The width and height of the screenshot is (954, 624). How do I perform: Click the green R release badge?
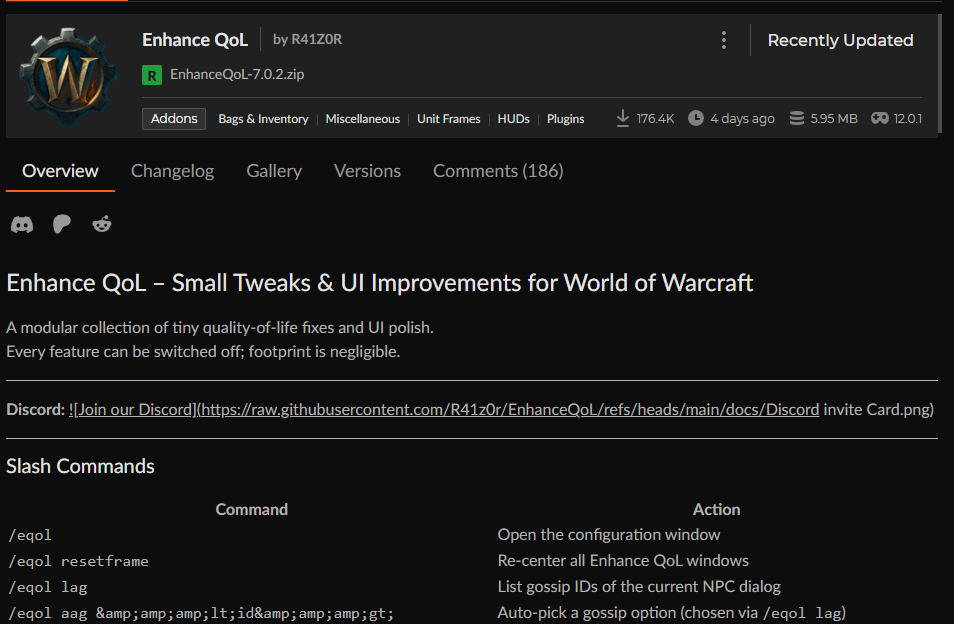(x=152, y=75)
